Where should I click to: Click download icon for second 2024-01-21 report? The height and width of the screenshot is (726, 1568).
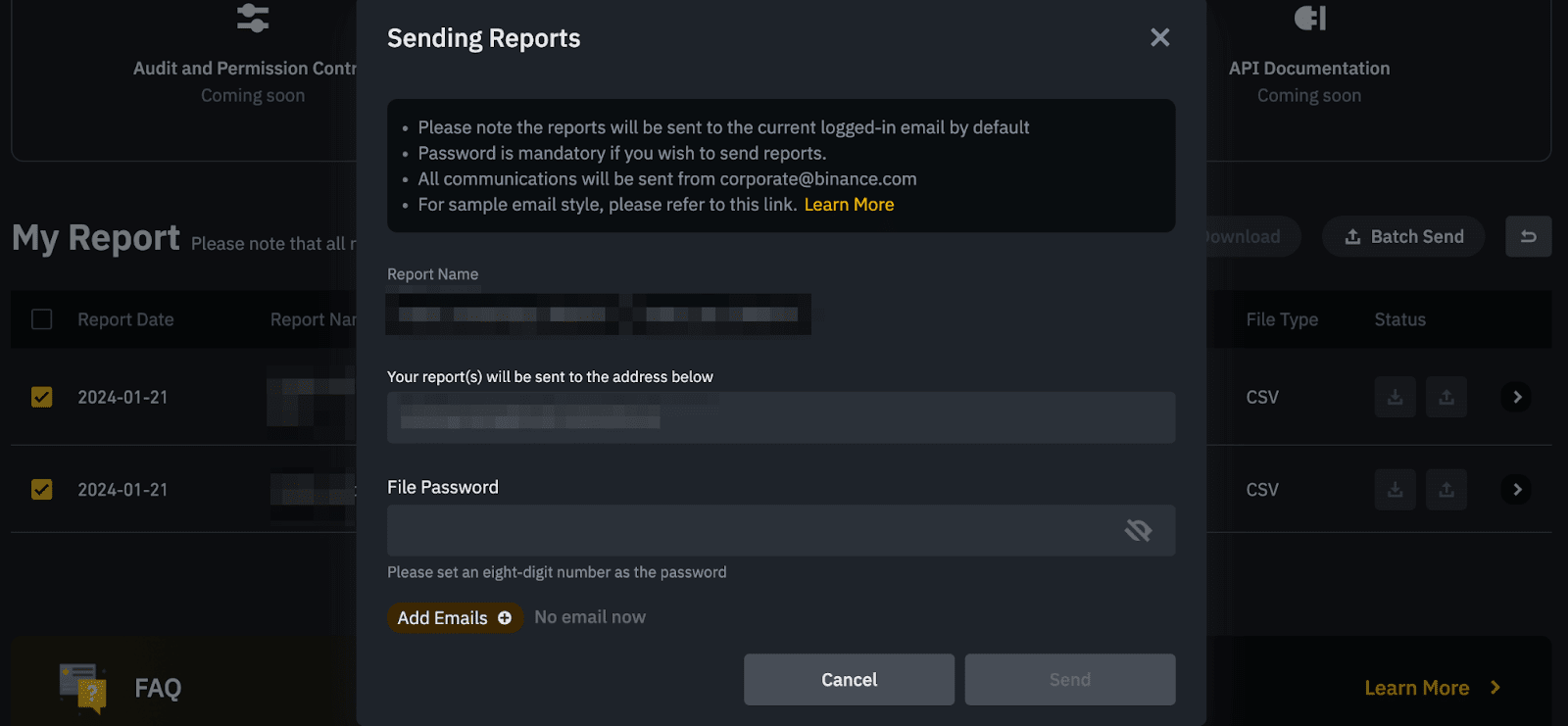(x=1395, y=490)
